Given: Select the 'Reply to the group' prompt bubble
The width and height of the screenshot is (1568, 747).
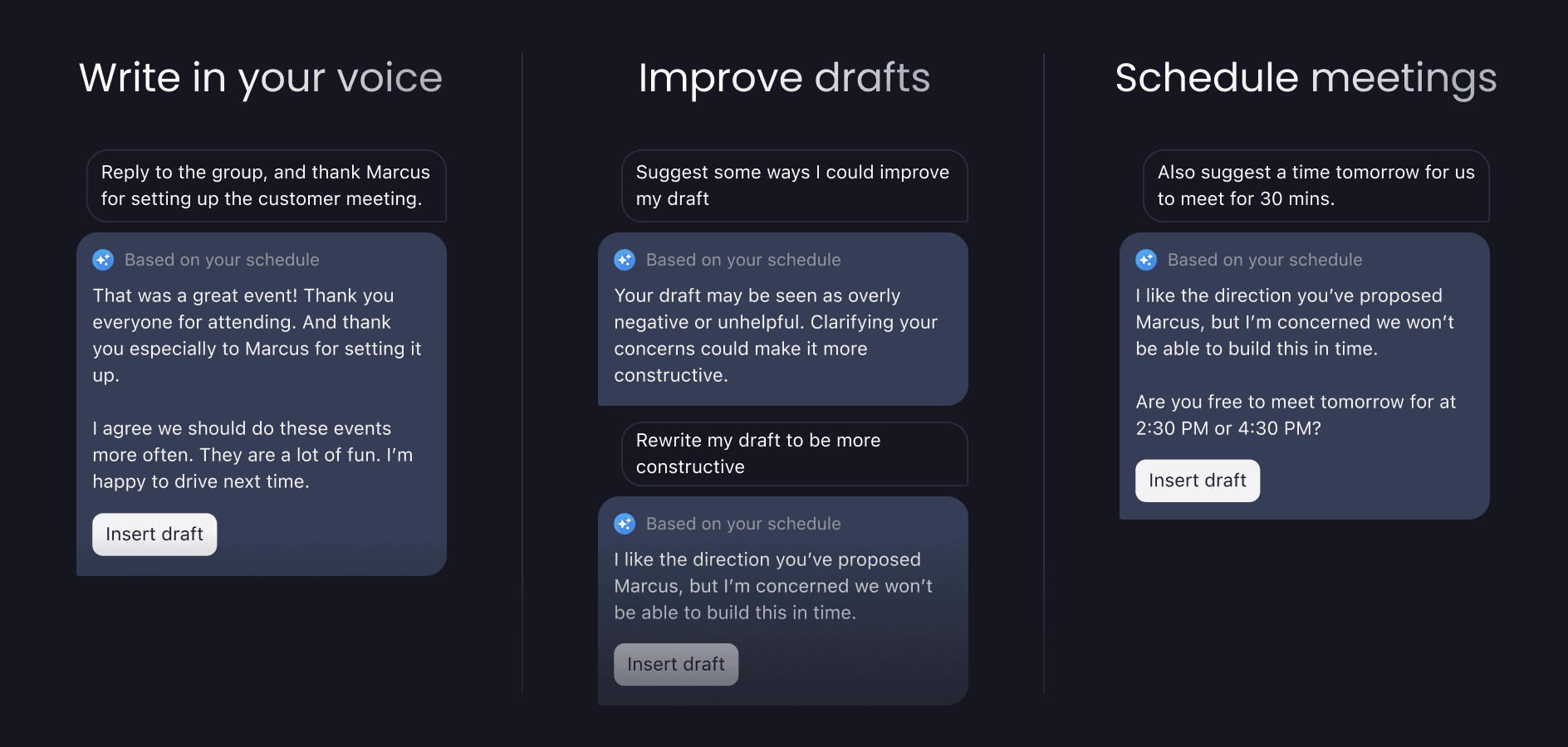Looking at the screenshot, I should [266, 186].
